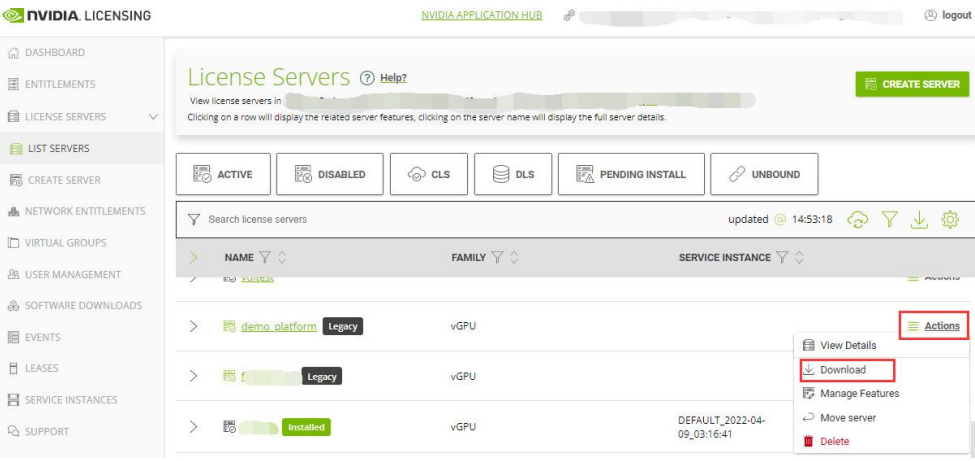
Task: Click Legacy badge next to demo_platform
Action: click(x=342, y=326)
